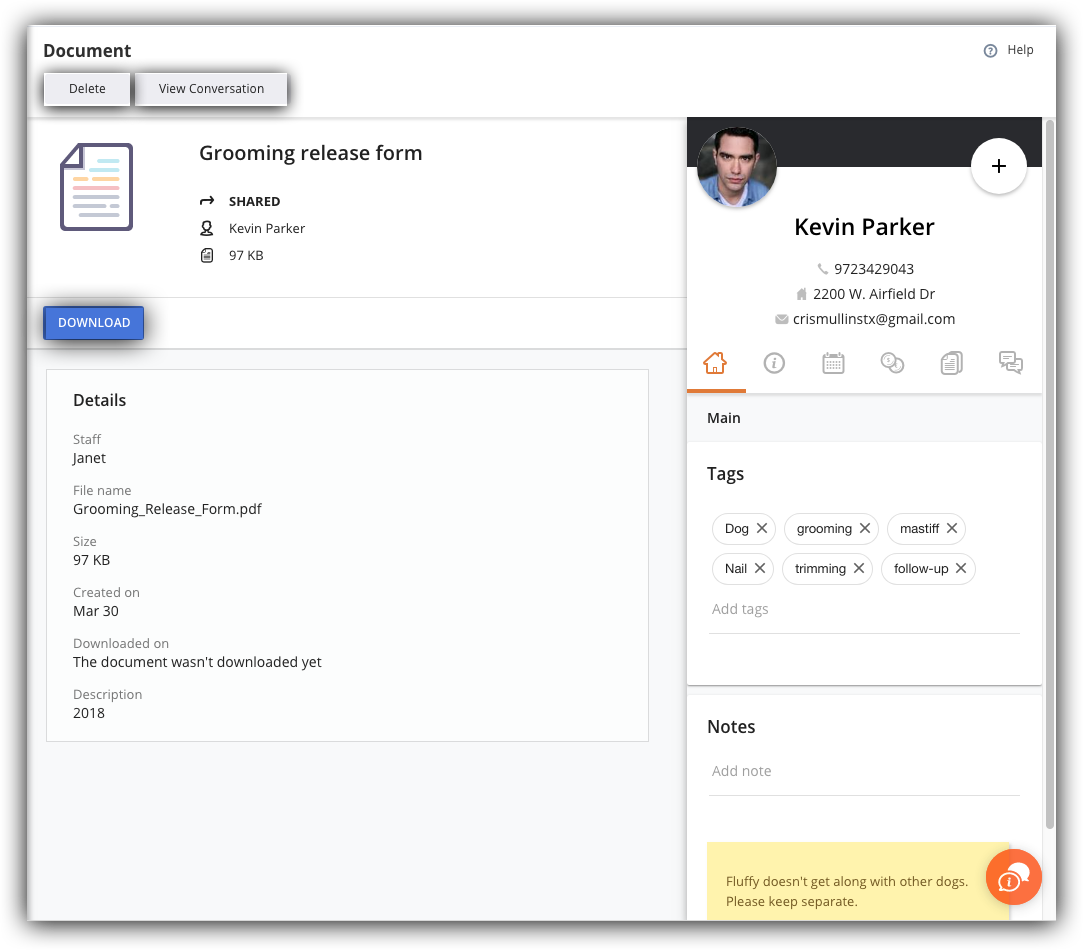1083x950 pixels.
Task: Click the Created on date Mar 30
Action: click(x=96, y=611)
